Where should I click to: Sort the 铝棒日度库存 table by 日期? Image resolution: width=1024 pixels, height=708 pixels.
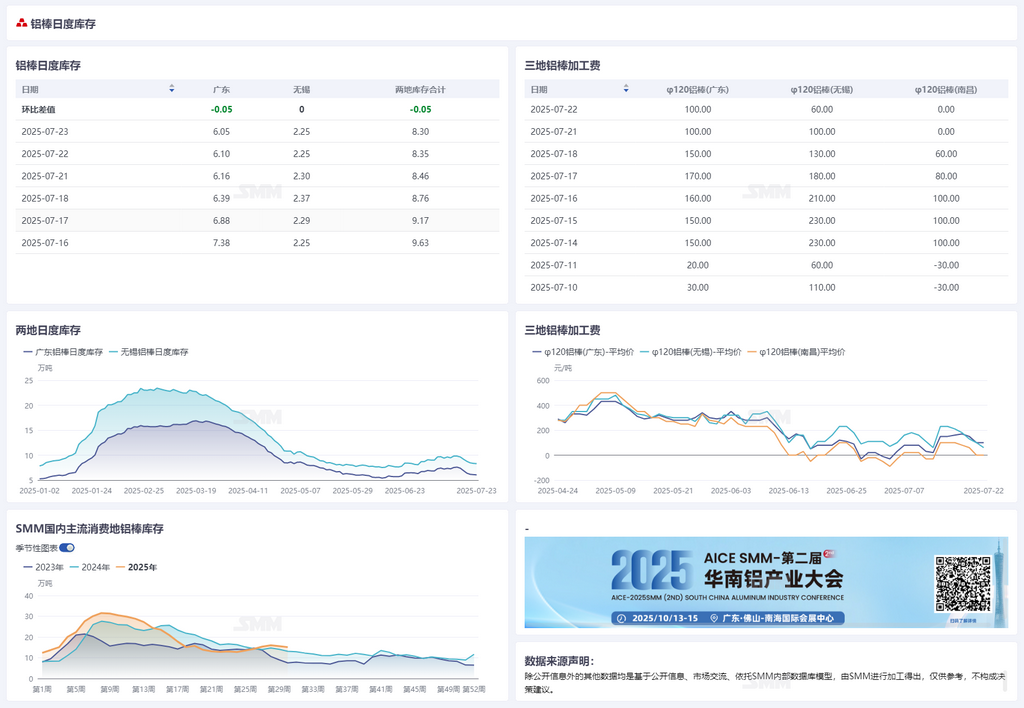click(x=172, y=89)
